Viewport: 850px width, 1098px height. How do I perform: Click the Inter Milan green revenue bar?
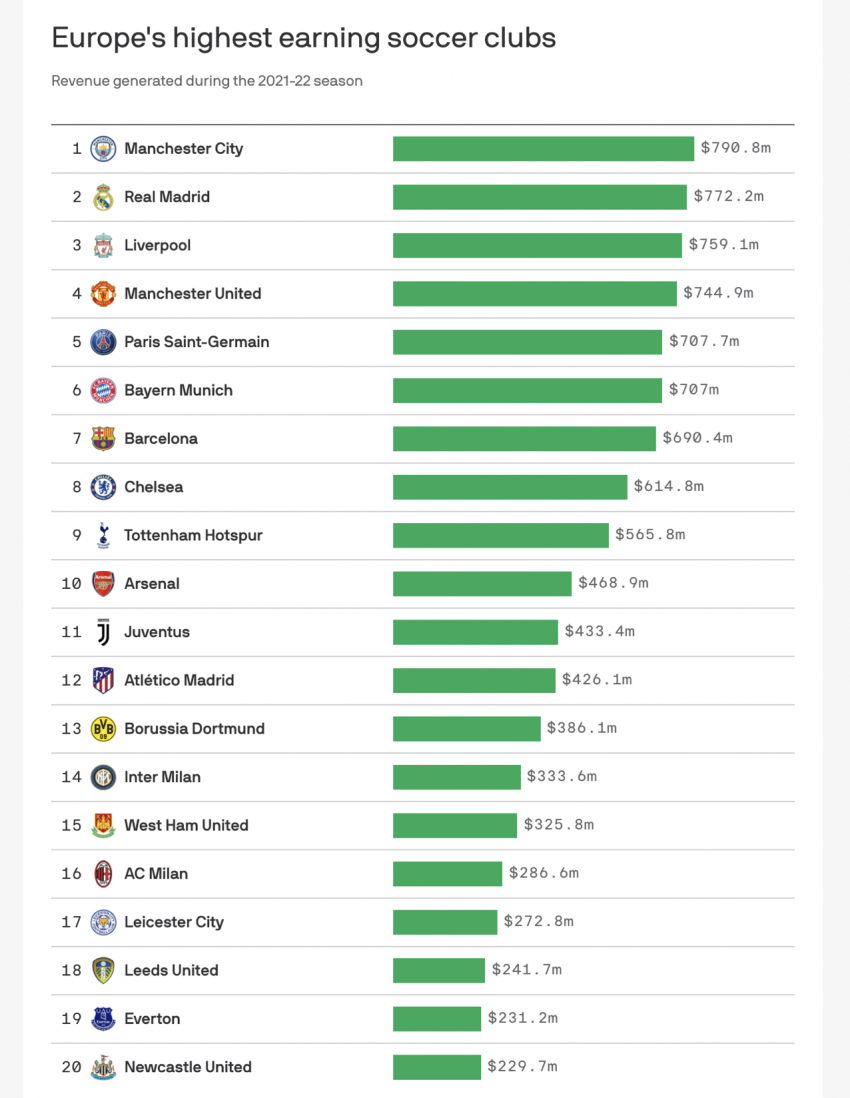tap(456, 777)
